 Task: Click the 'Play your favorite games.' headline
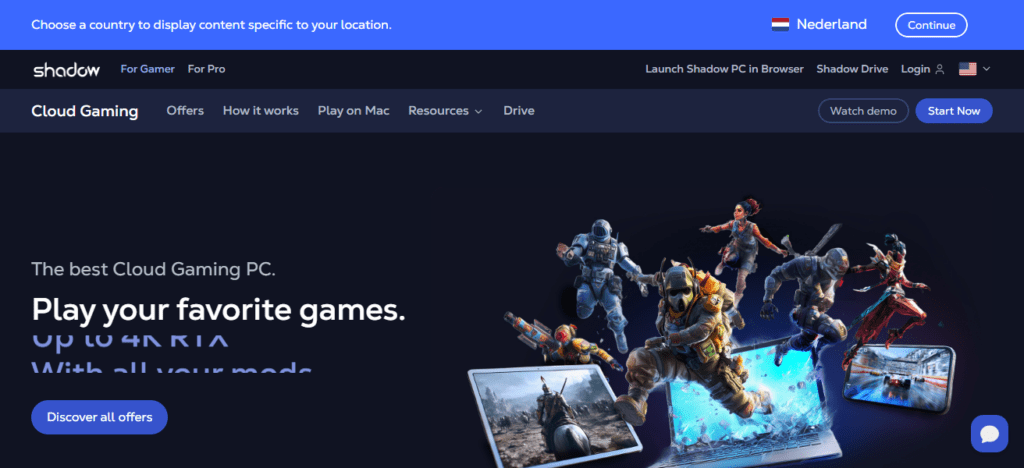coord(218,309)
